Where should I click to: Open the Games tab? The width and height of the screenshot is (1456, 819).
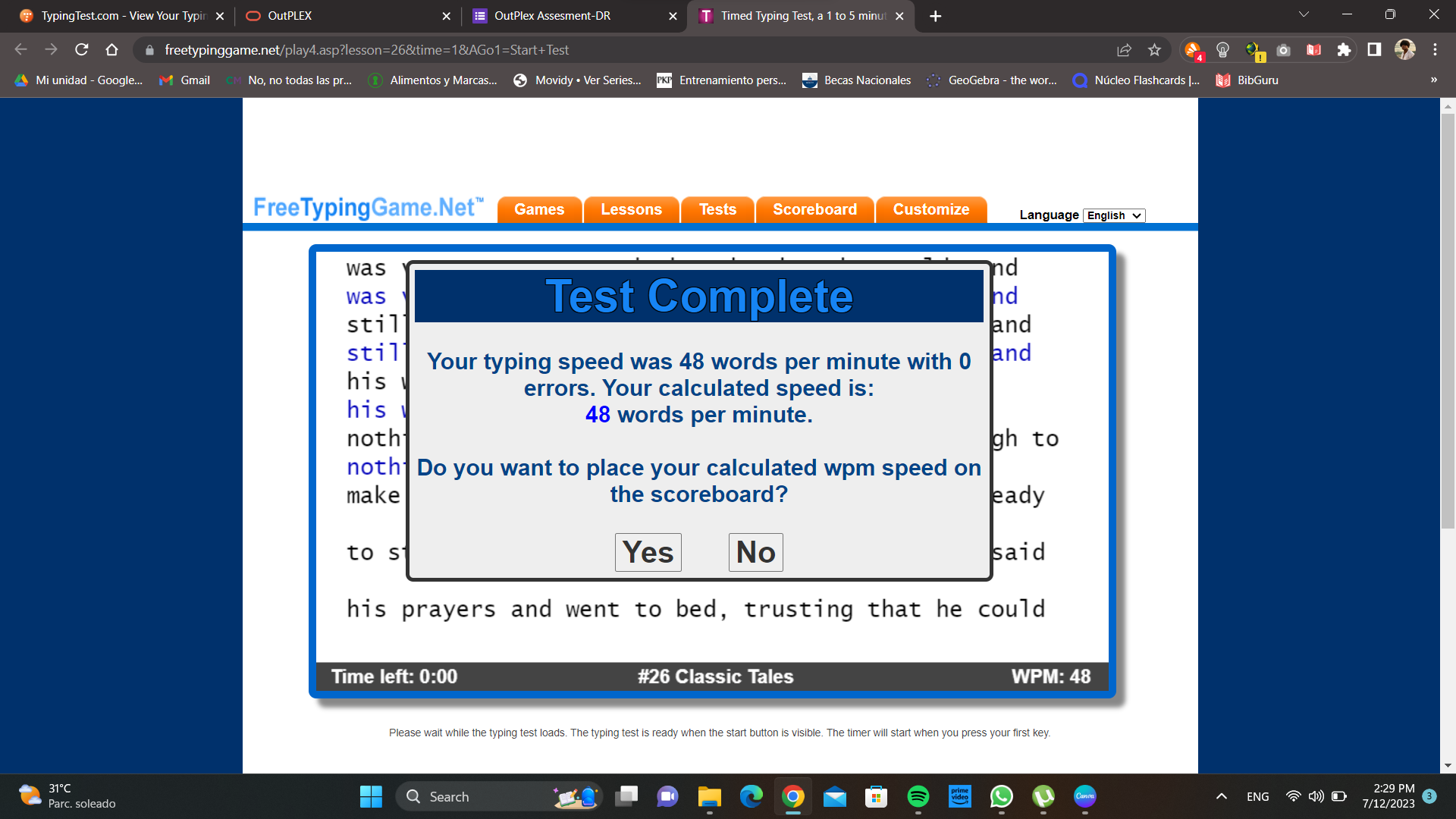pos(539,209)
